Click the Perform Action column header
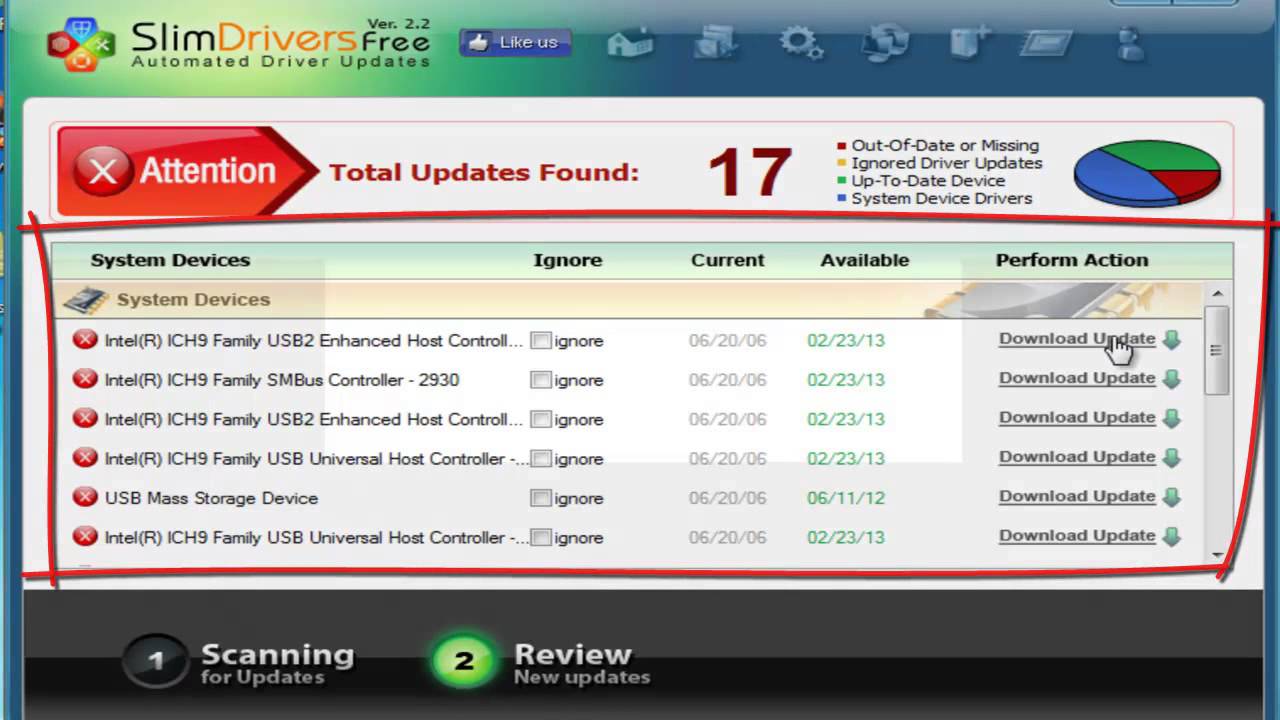 (x=1071, y=260)
